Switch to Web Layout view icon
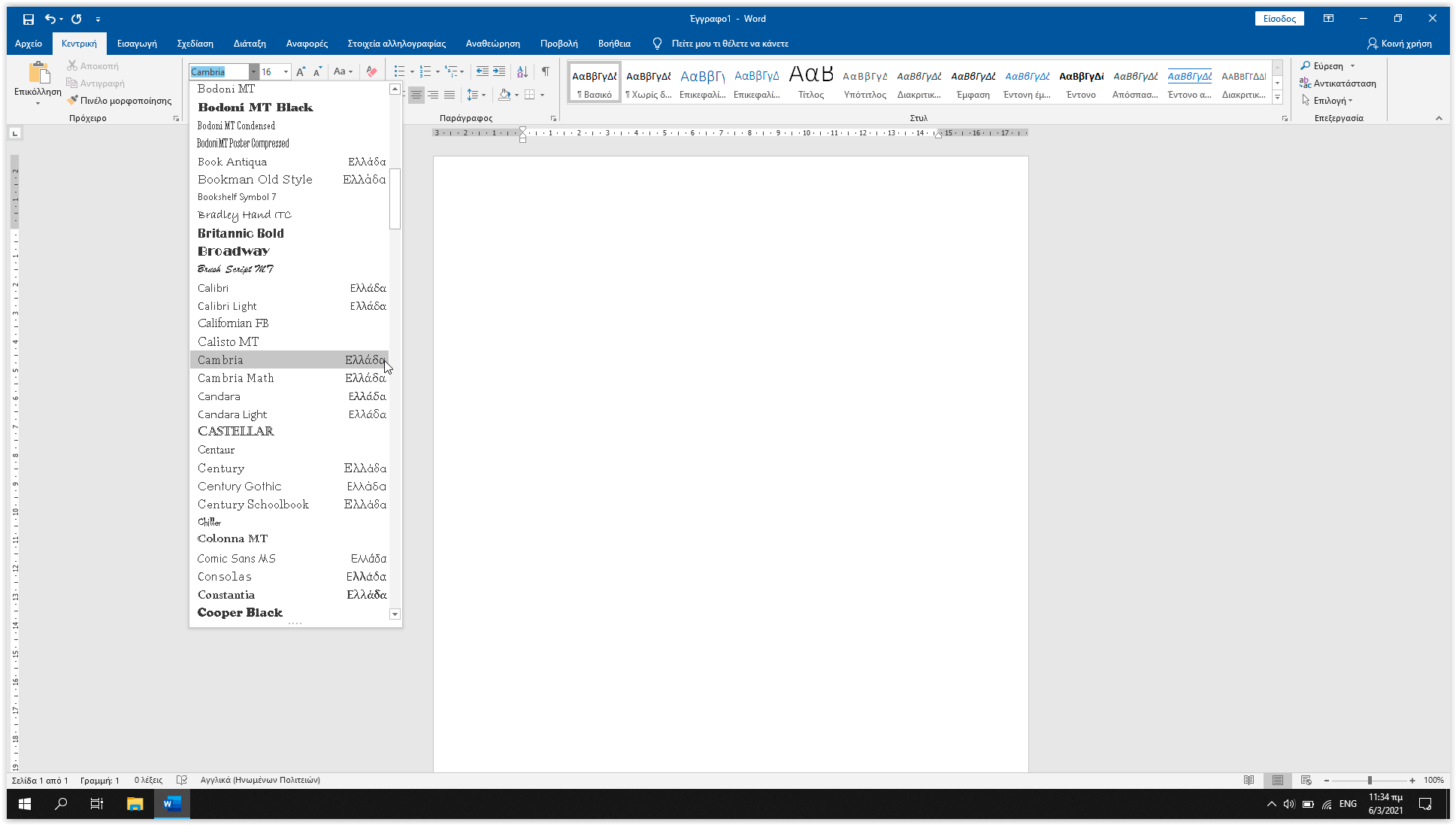1456x825 pixels. point(1306,780)
